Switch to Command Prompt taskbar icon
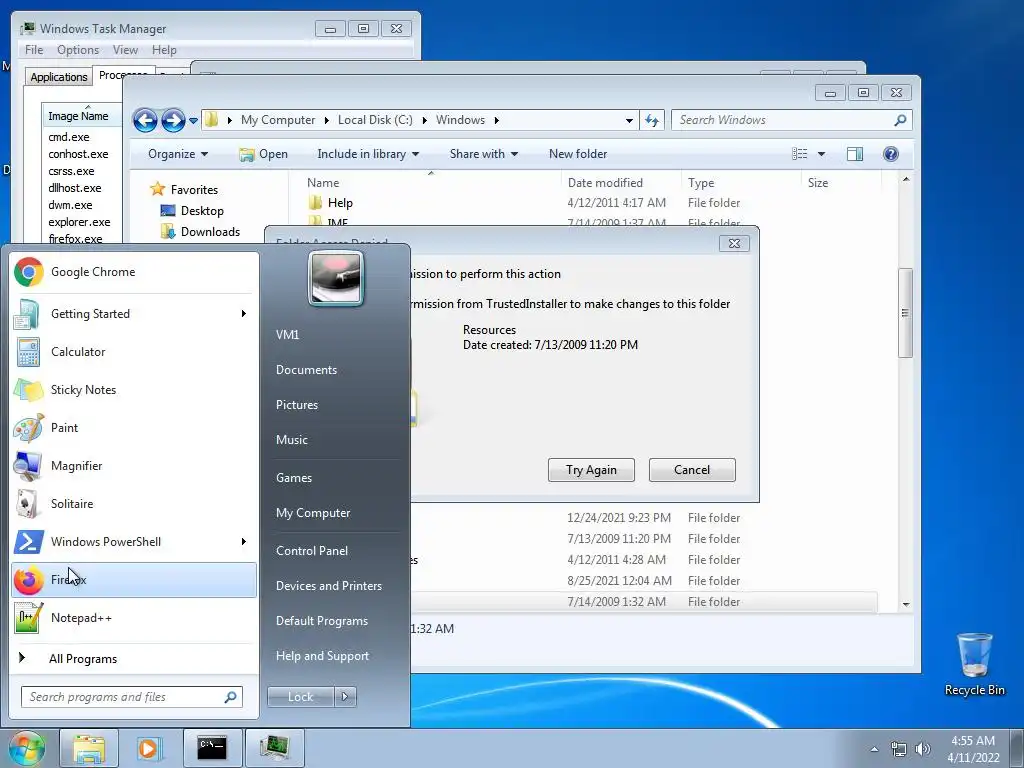 pos(212,748)
